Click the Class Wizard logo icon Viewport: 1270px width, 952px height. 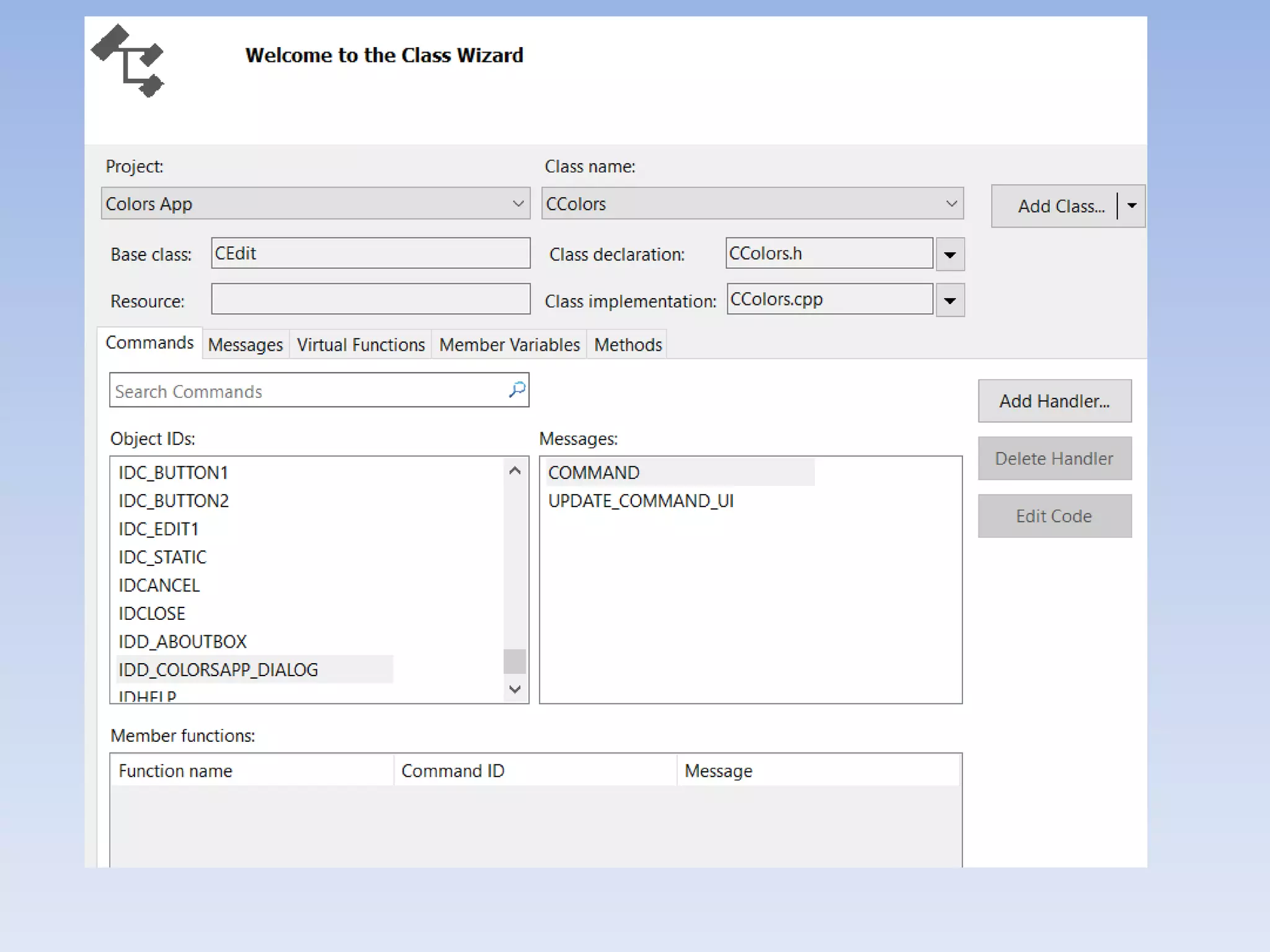click(x=128, y=61)
